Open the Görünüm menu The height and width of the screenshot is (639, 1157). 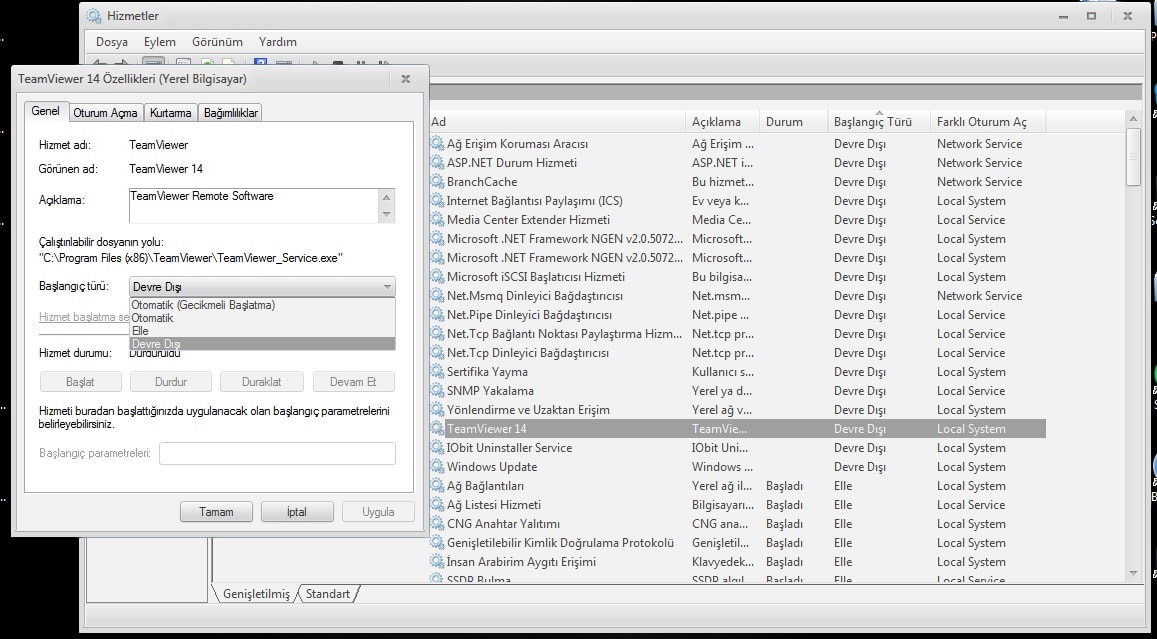217,42
